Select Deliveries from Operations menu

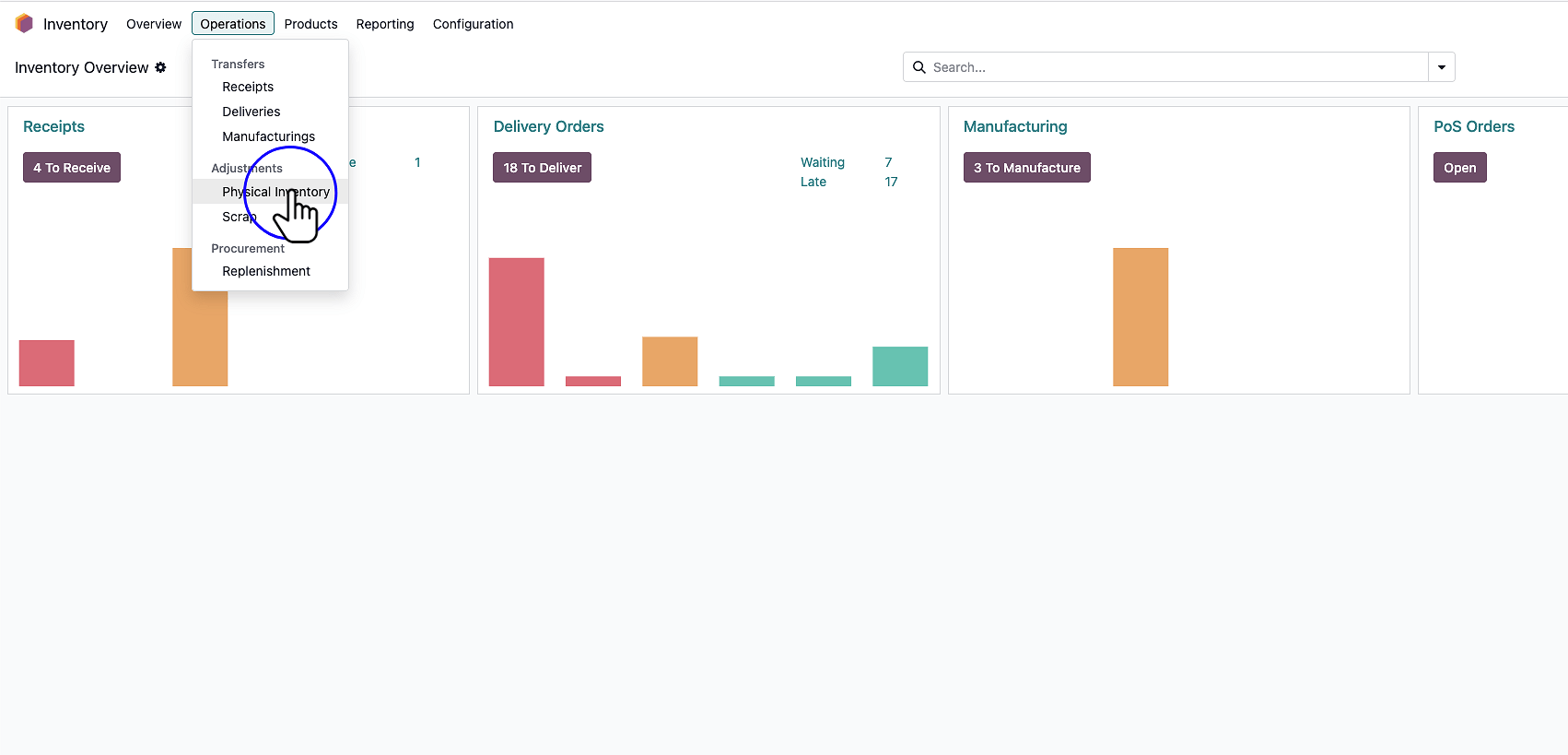point(251,112)
